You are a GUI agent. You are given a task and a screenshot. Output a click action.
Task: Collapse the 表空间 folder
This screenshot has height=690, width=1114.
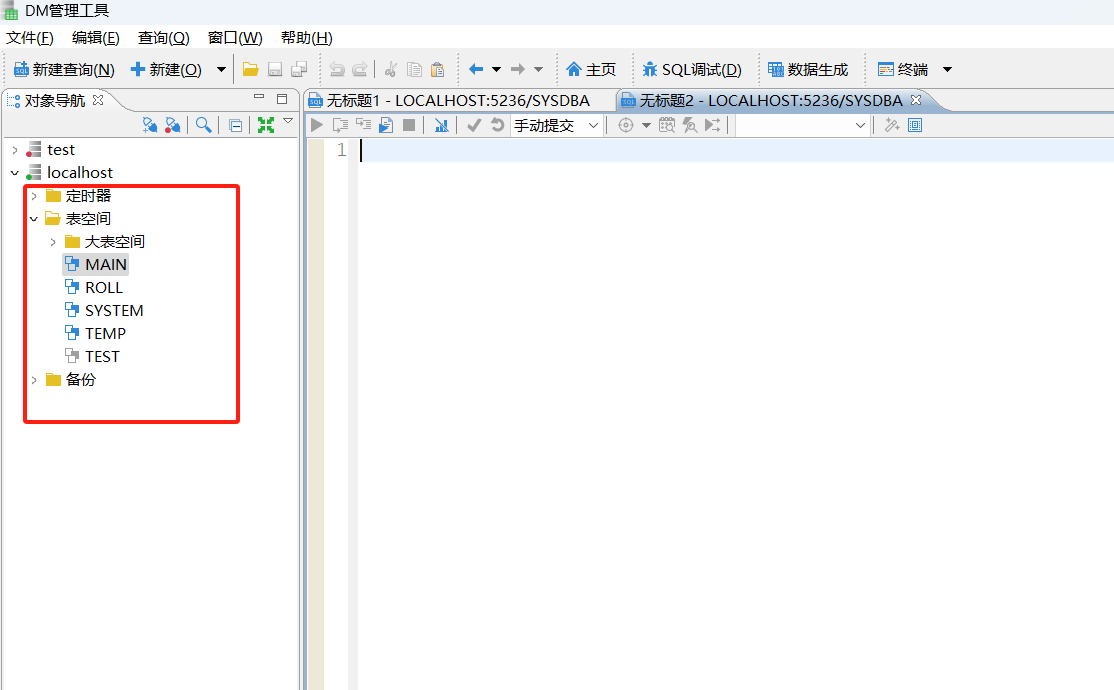[x=34, y=219]
